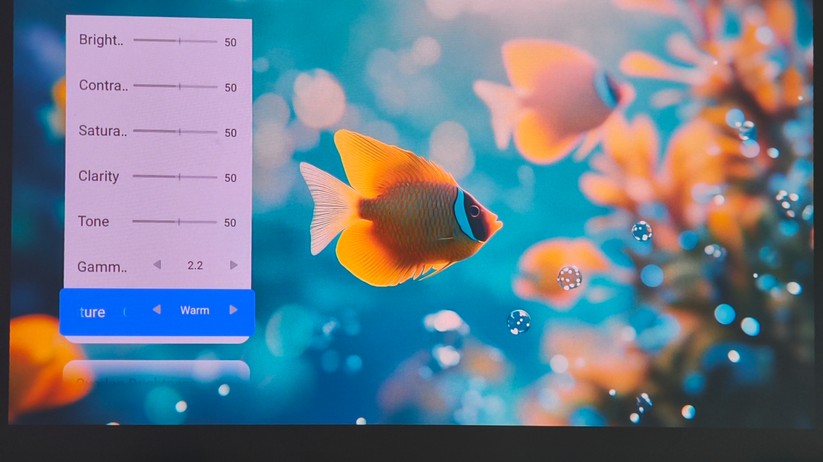Screen dimensions: 823x462
Task: Adjust the Brightness slider
Action: tap(175, 40)
